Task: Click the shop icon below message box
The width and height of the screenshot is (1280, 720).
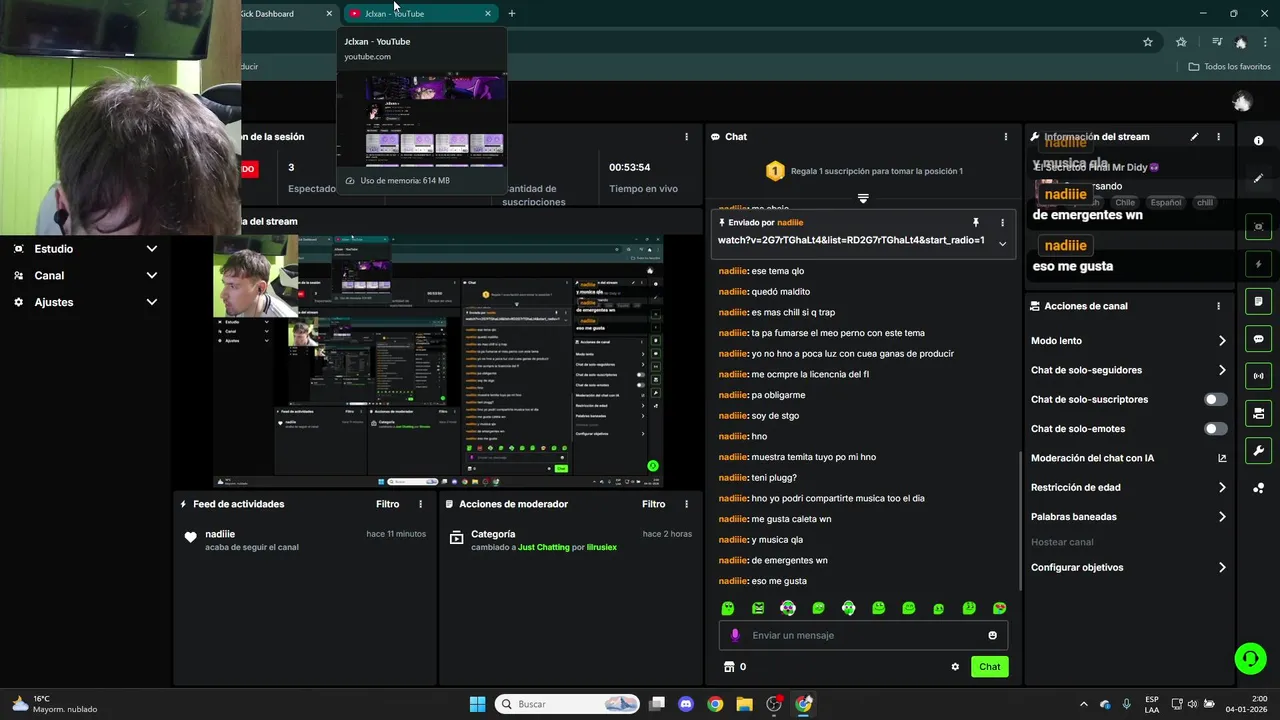Action: 729,667
